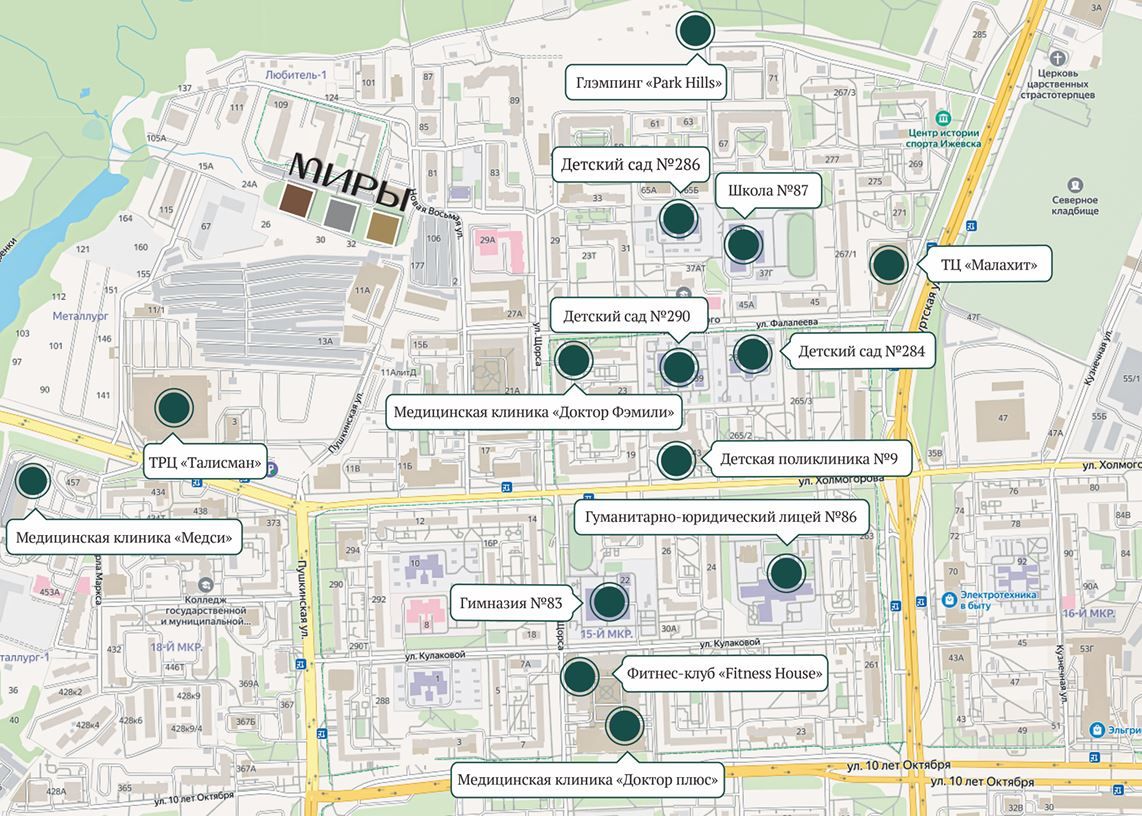Select the Гимназия №83 map pin
This screenshot has height=816, width=1142.
(x=608, y=601)
